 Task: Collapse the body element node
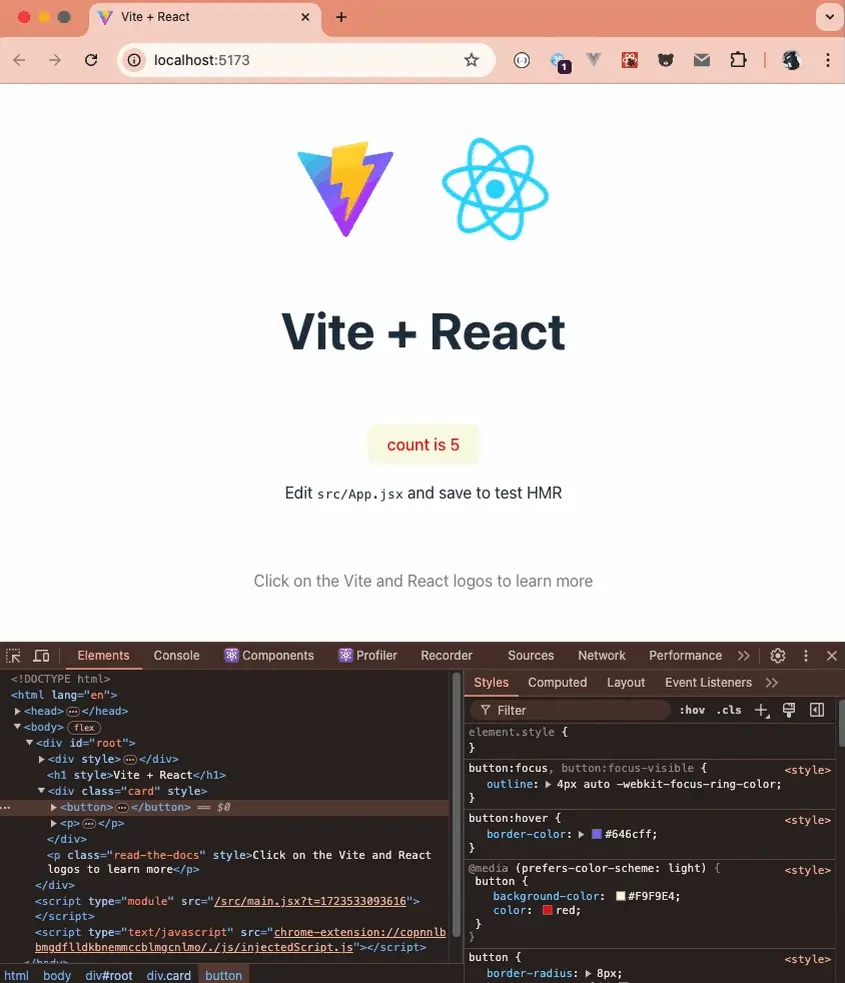tap(18, 727)
